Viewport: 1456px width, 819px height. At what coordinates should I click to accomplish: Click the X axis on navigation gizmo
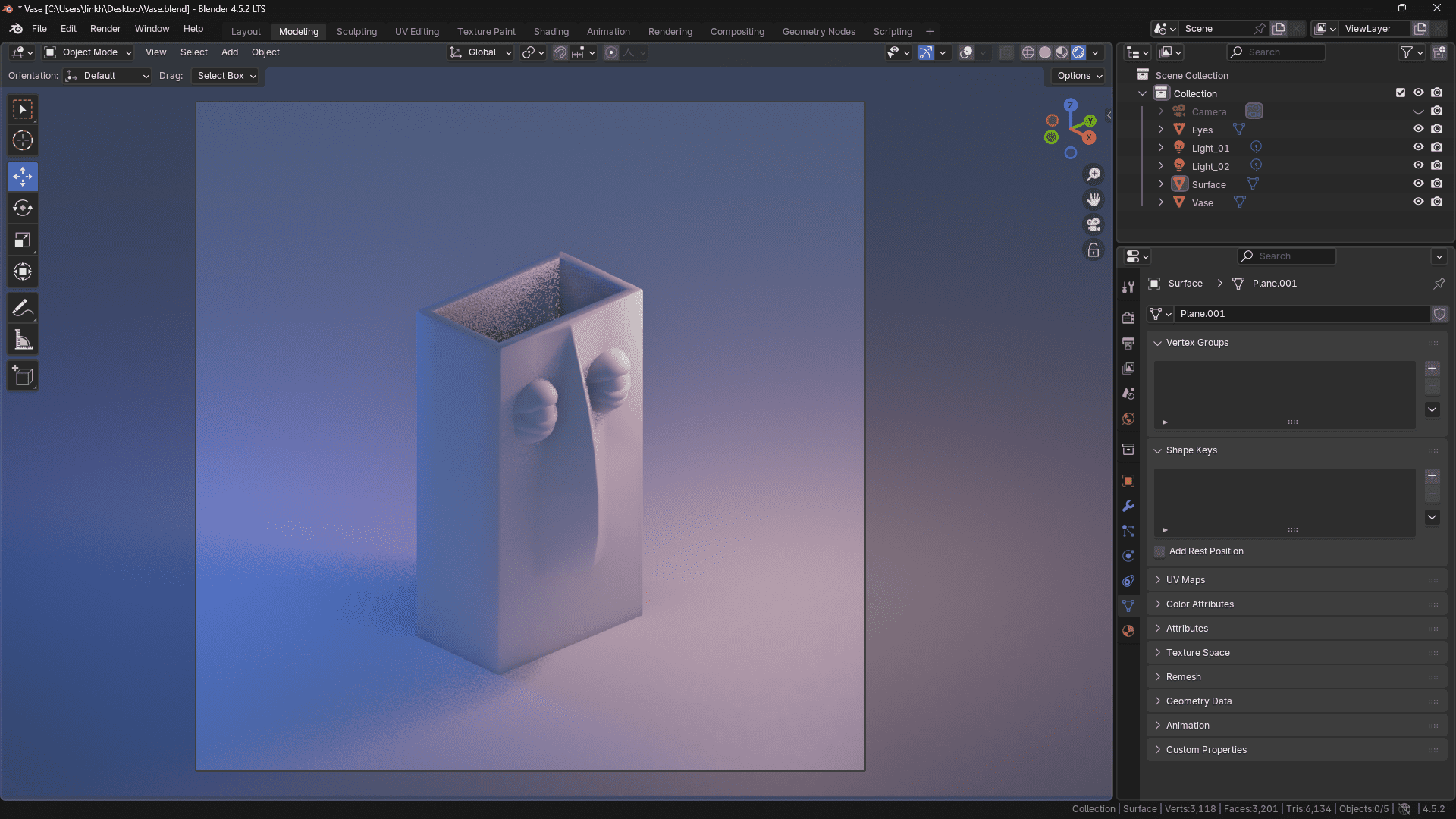click(x=1089, y=137)
